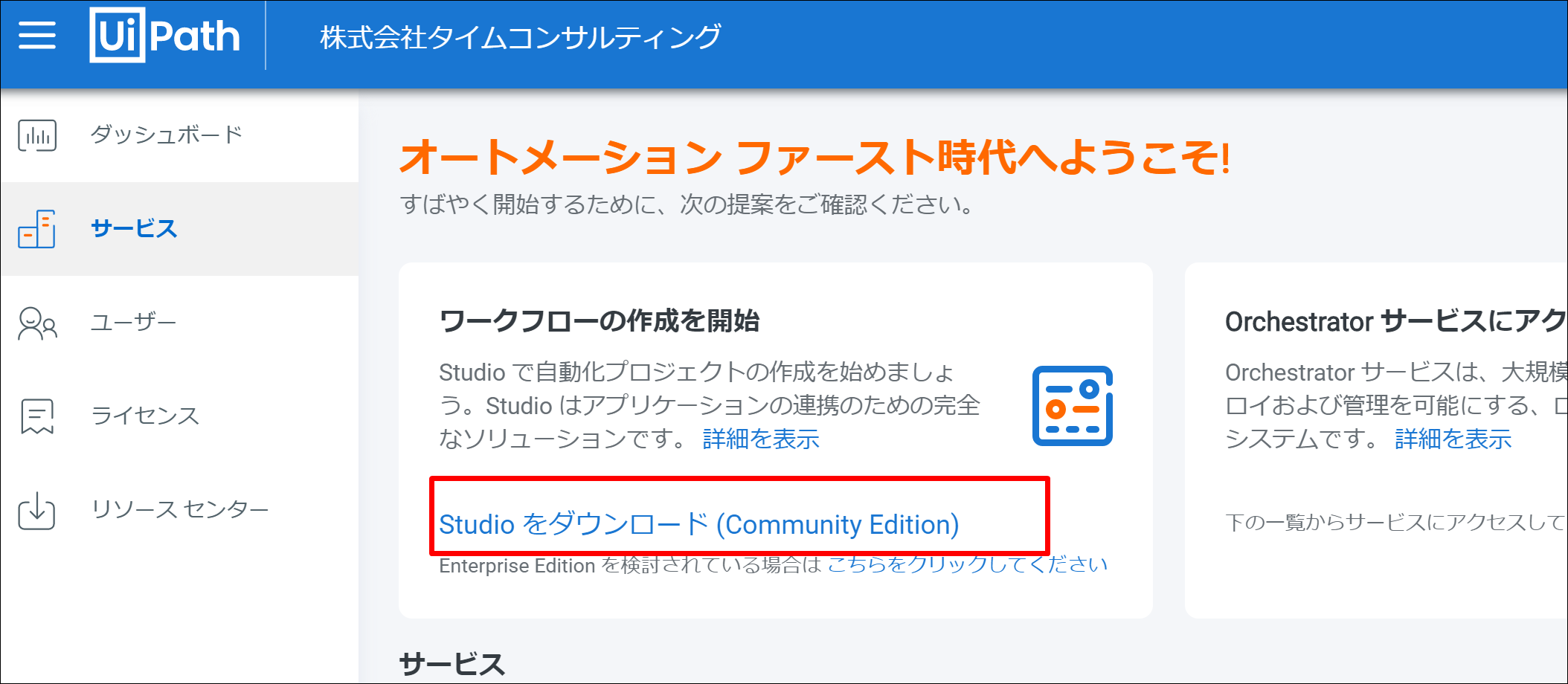Click 詳細を表示 link in workflow card
This screenshot has height=684, width=1568.
coord(761,439)
